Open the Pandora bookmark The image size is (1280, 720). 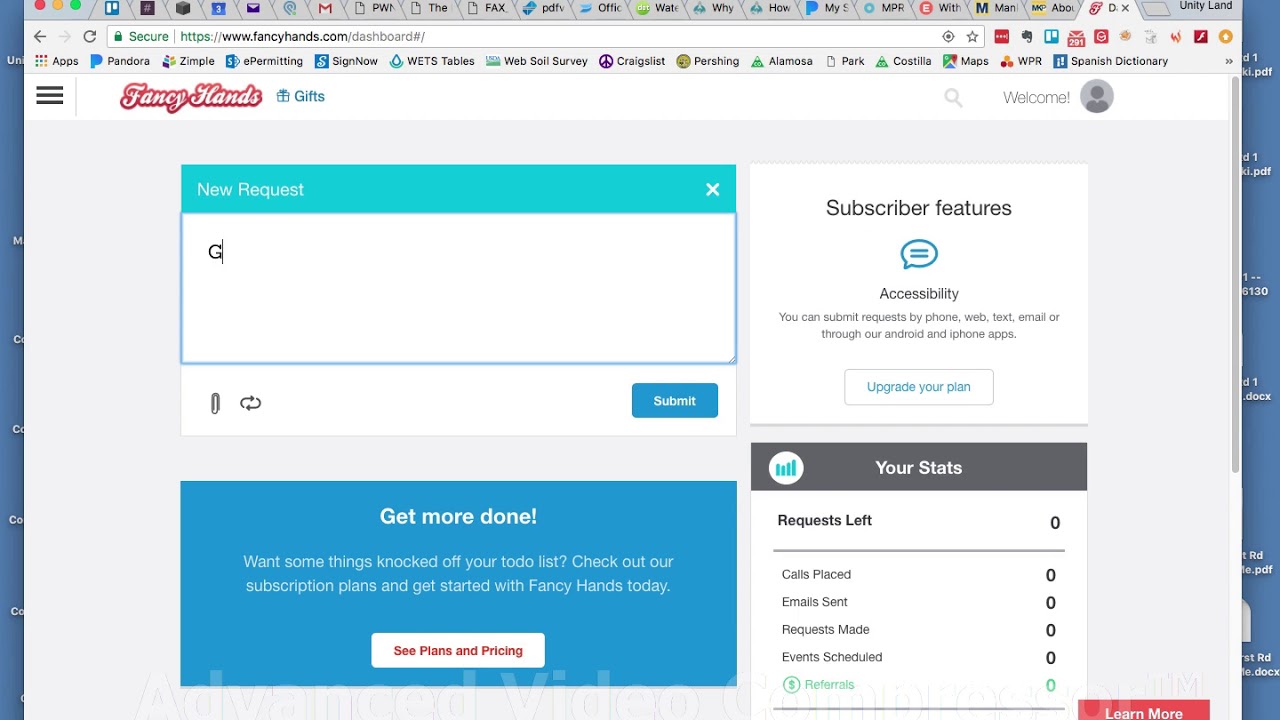pyautogui.click(x=120, y=61)
